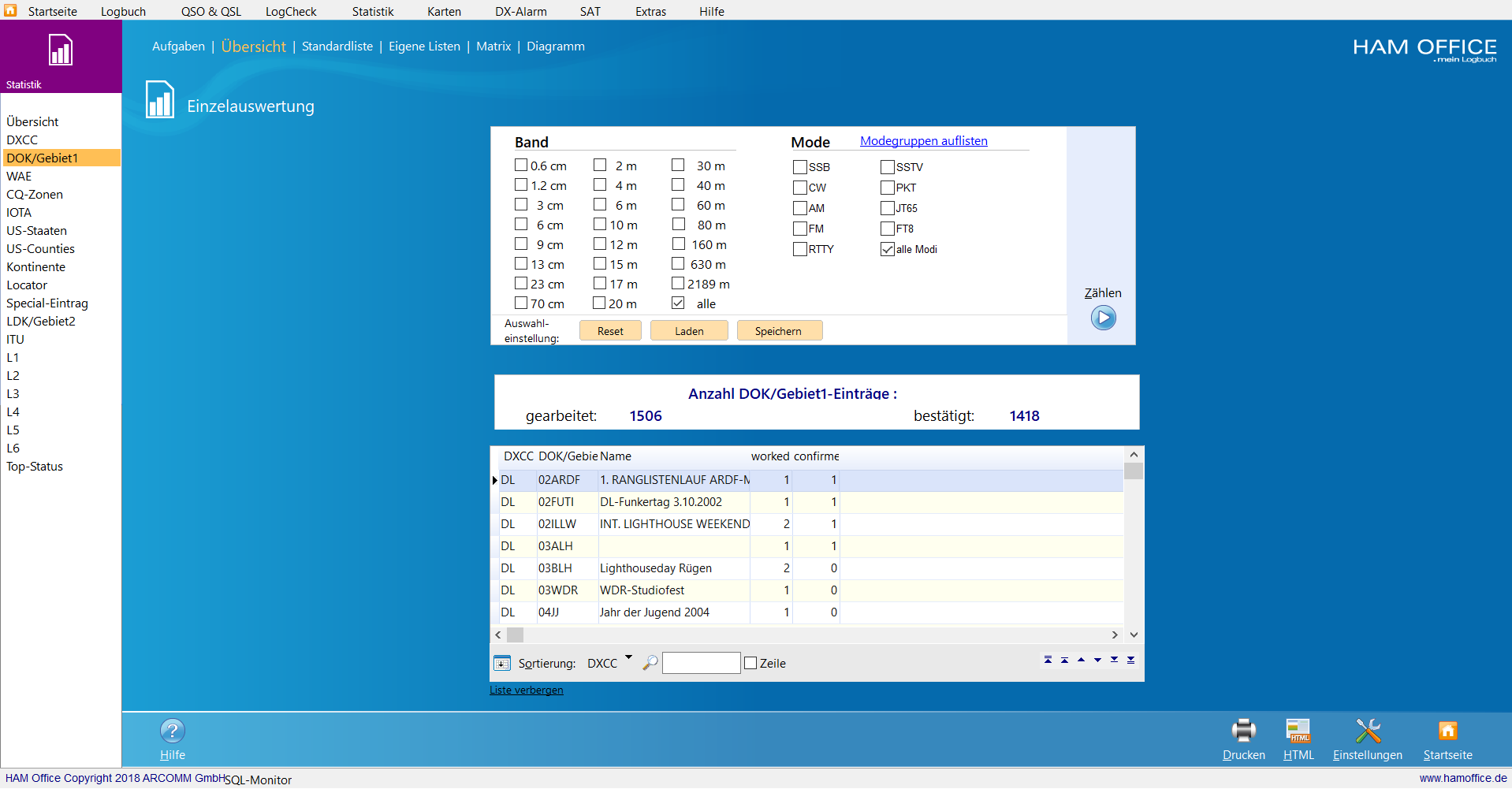Image resolution: width=1512 pixels, height=789 pixels.
Task: Click the Statistik chart icon in purple panel
Action: [x=61, y=50]
